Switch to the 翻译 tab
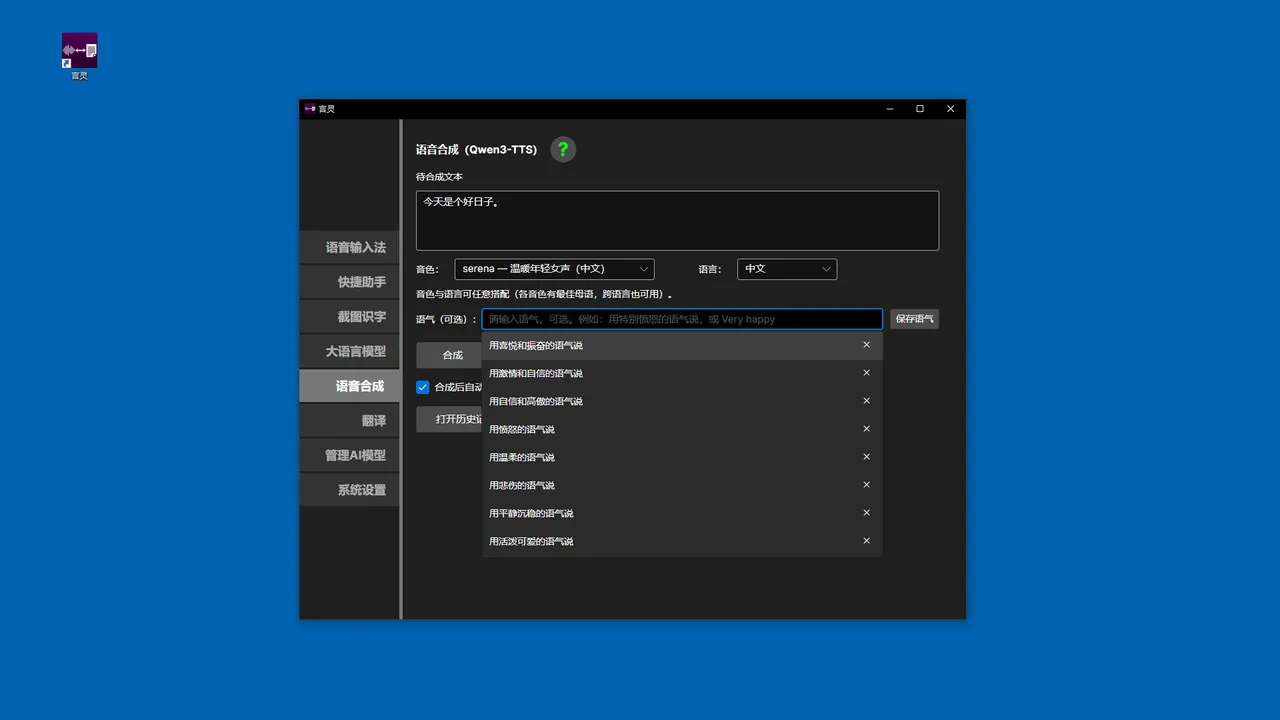Viewport: 1280px width, 720px height. tap(349, 421)
